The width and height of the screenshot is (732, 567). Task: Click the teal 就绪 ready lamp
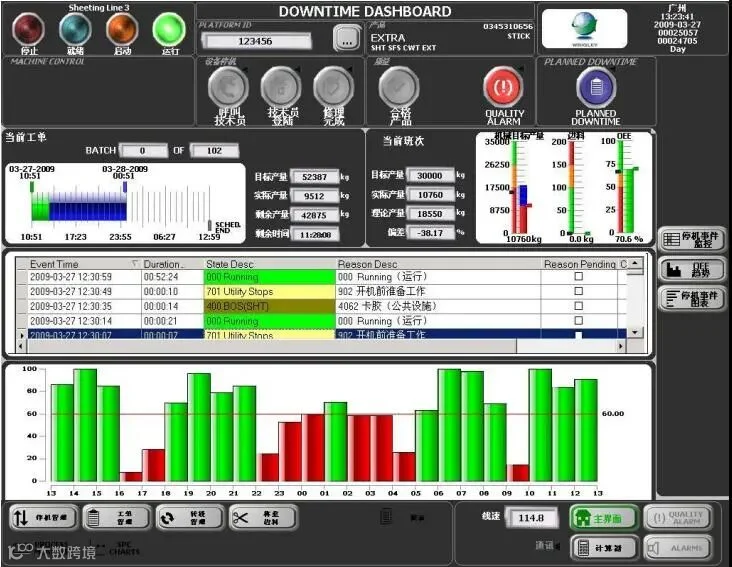[x=75, y=29]
